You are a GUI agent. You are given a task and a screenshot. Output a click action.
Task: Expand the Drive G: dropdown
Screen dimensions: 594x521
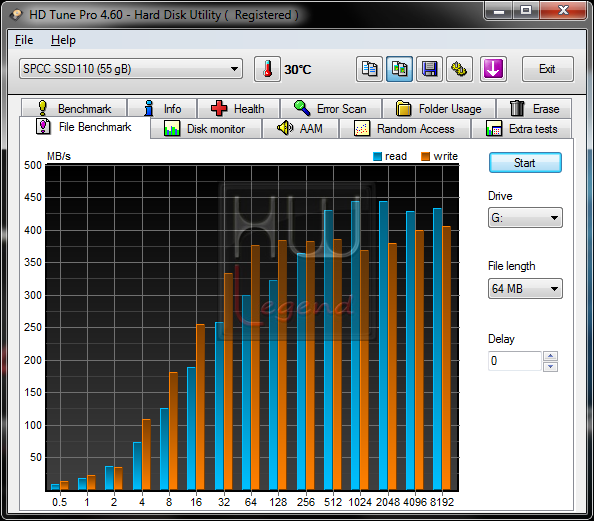[525, 217]
